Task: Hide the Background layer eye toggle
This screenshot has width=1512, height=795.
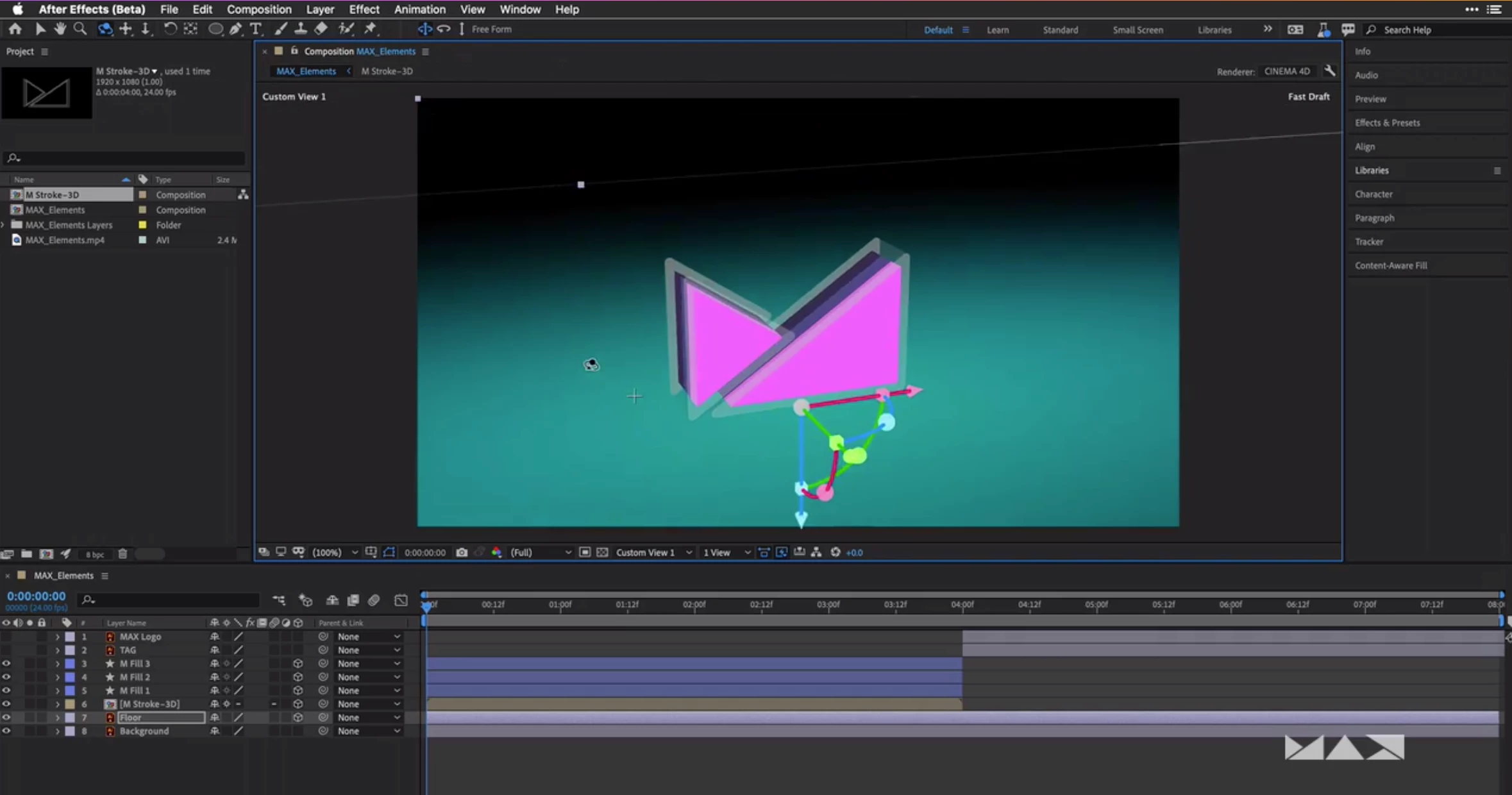Action: [x=6, y=731]
